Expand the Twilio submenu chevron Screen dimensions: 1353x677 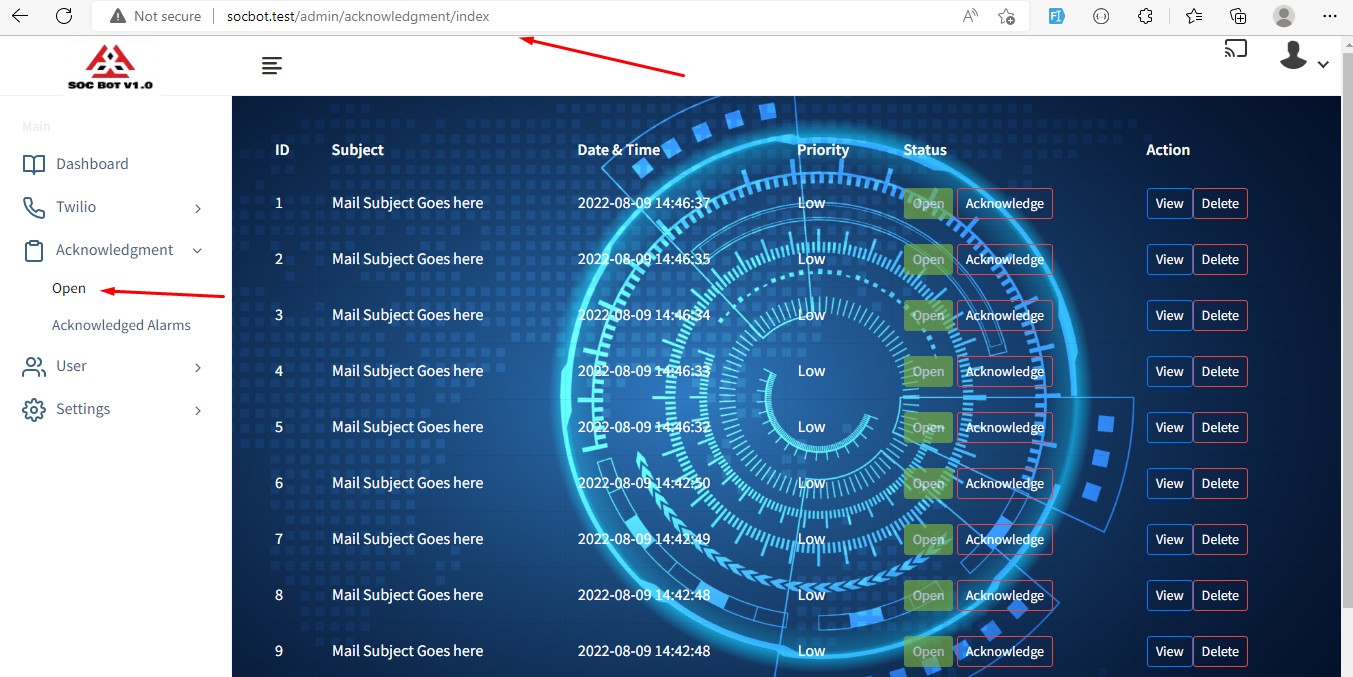[198, 208]
